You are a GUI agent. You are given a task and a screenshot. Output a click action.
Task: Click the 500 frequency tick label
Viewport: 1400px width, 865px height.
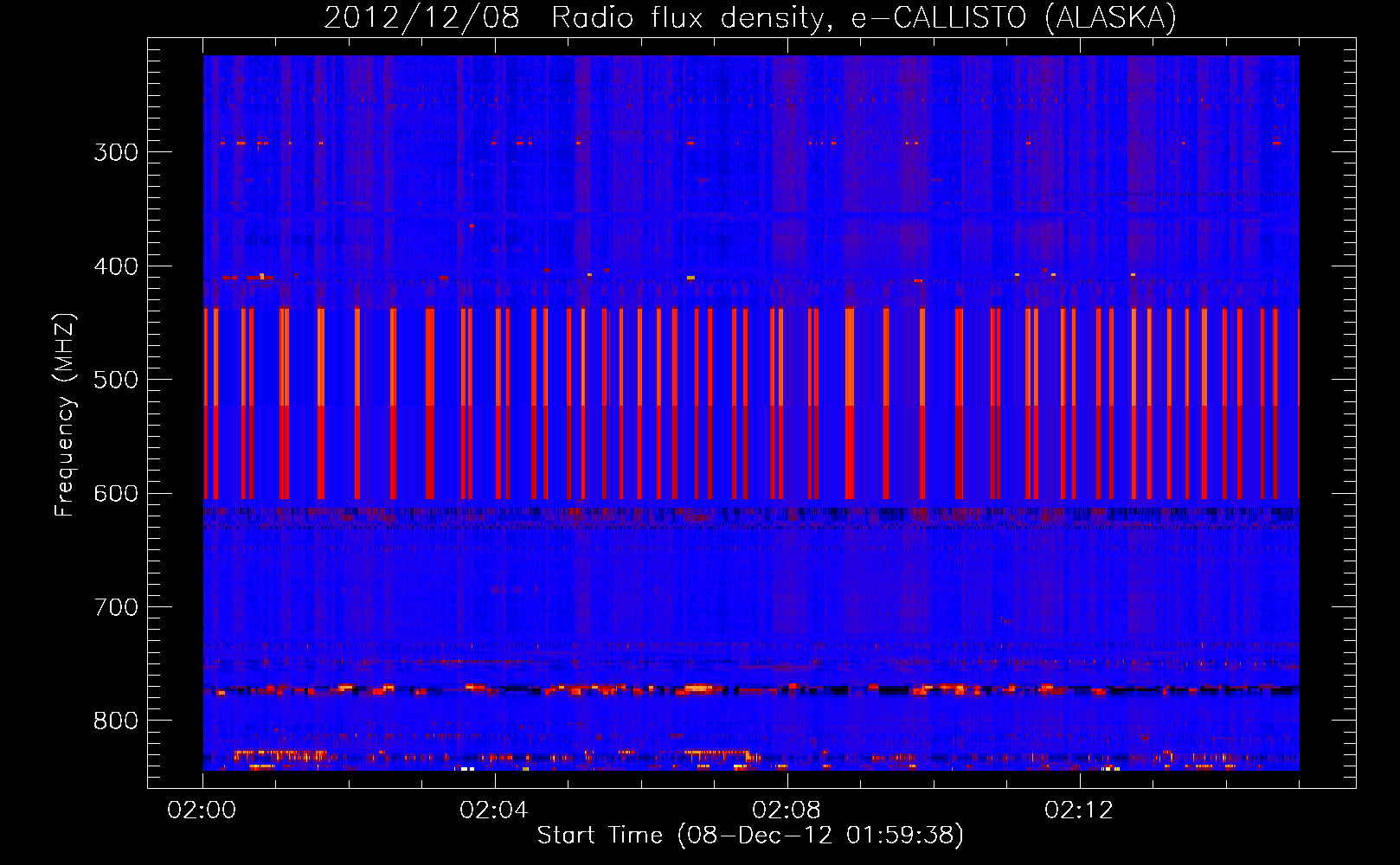pyautogui.click(x=116, y=380)
